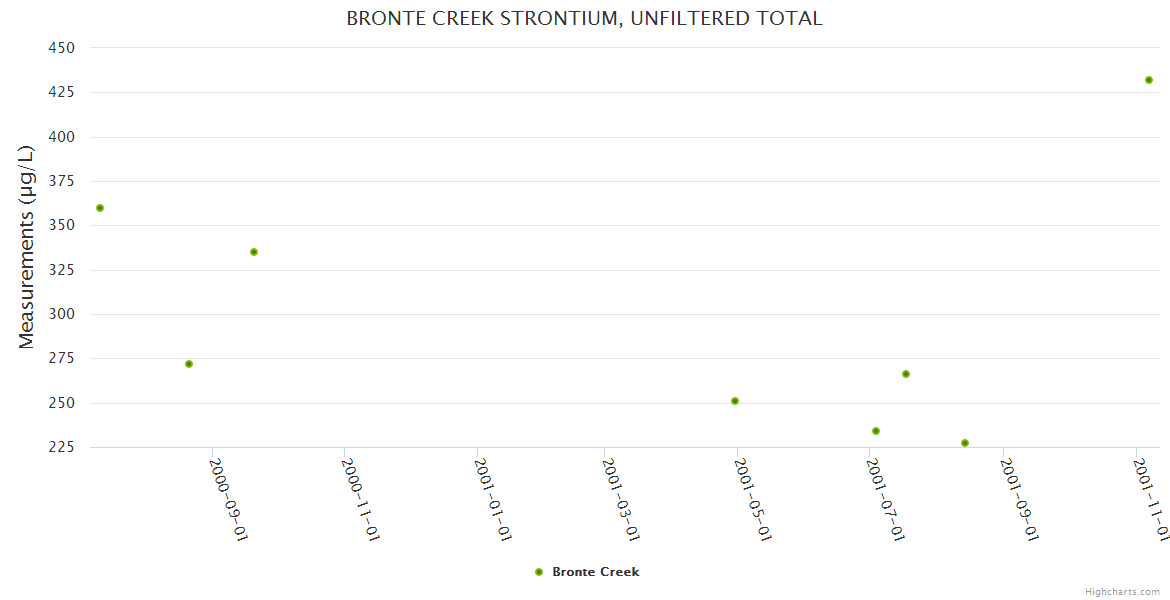Click the leftmost data point near 360
The image size is (1170, 600).
(100, 208)
